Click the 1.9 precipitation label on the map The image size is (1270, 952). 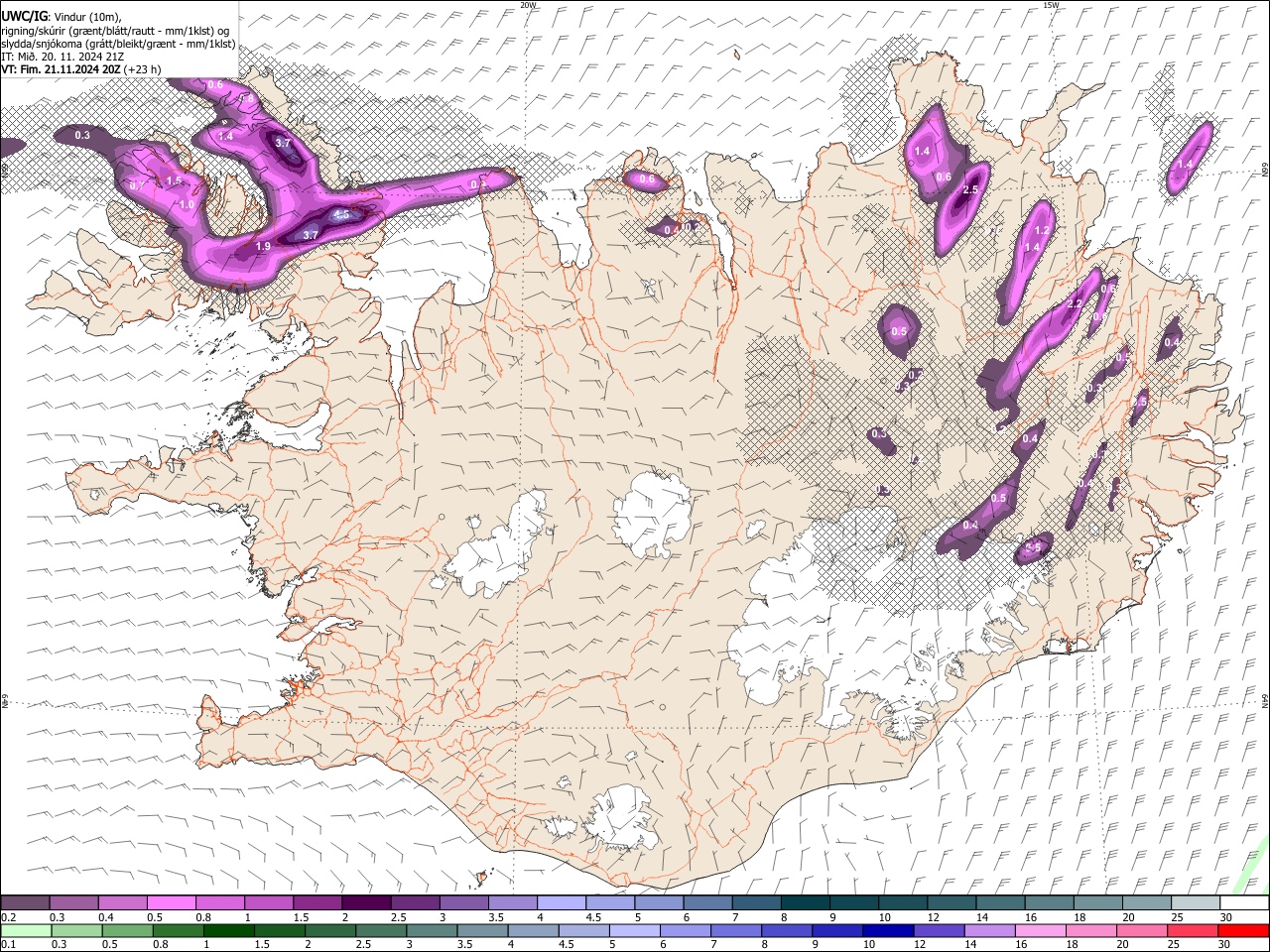[263, 246]
